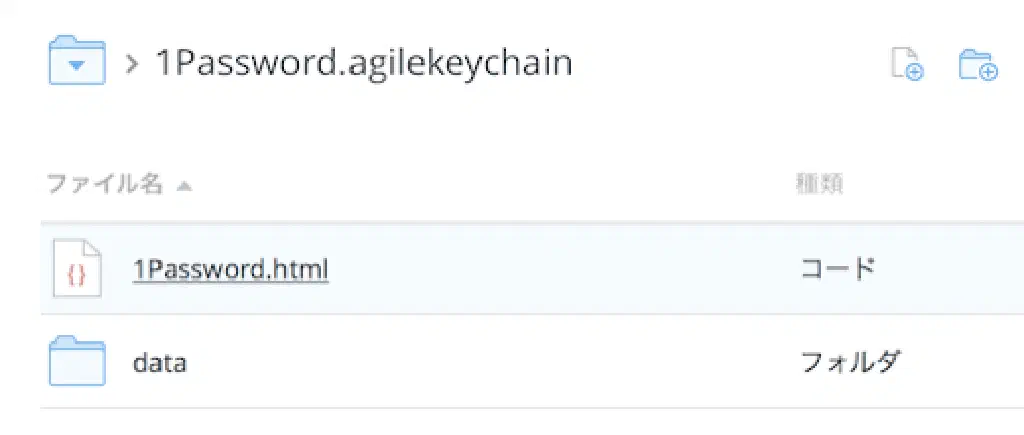Click the create new folder icon

pos(977,64)
